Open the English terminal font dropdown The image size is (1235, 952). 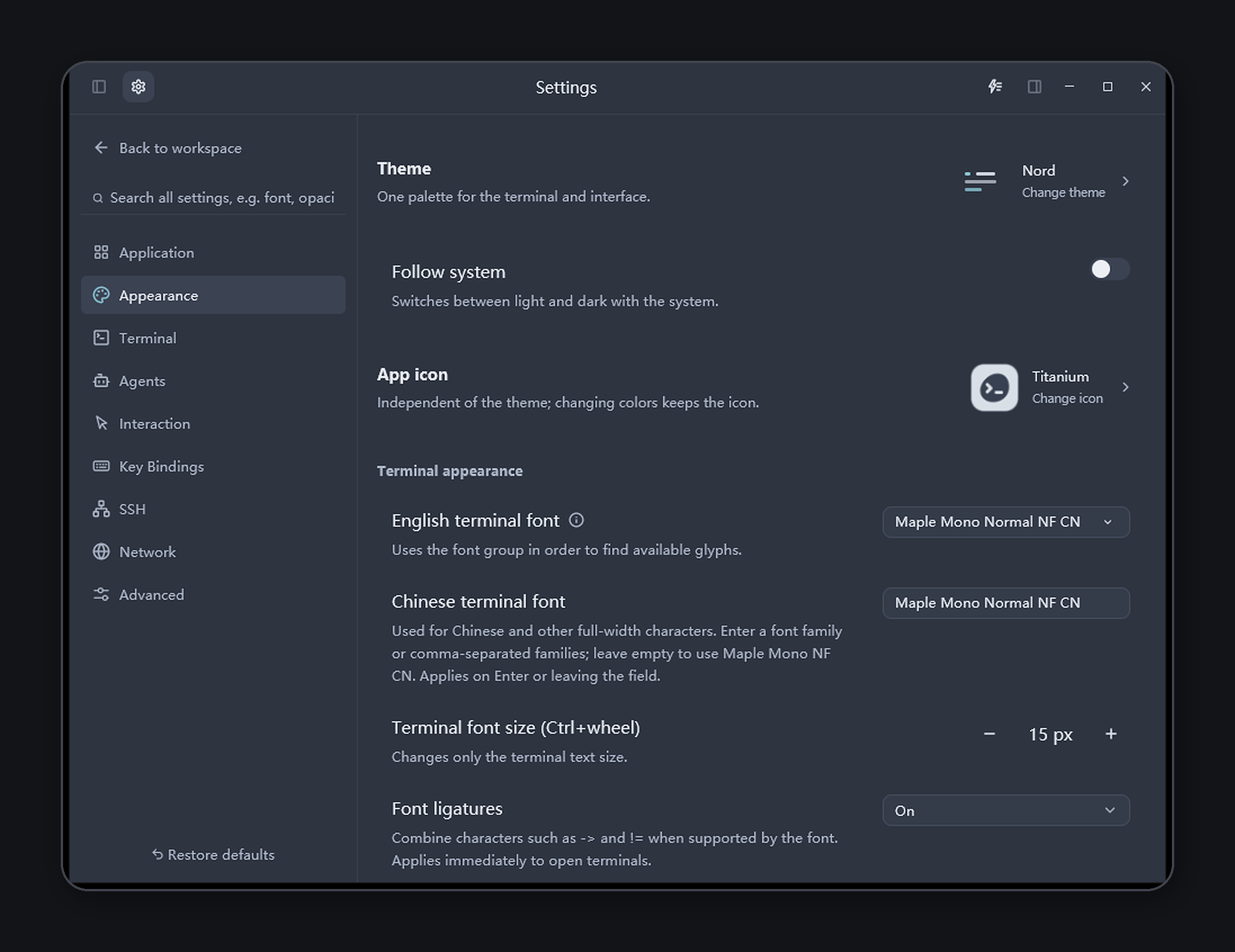pyautogui.click(x=1006, y=522)
